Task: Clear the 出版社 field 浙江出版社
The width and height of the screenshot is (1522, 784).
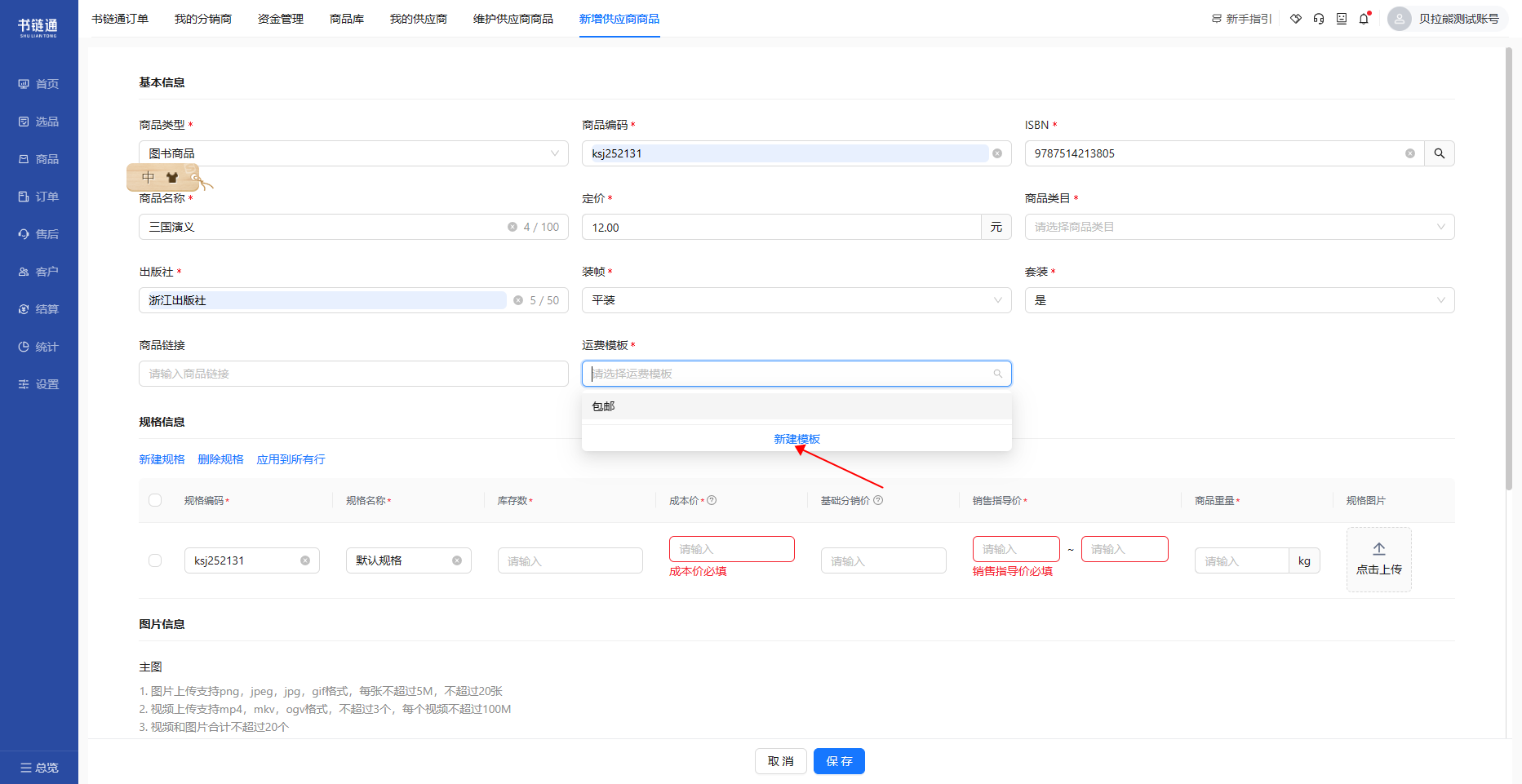Action: click(x=518, y=300)
